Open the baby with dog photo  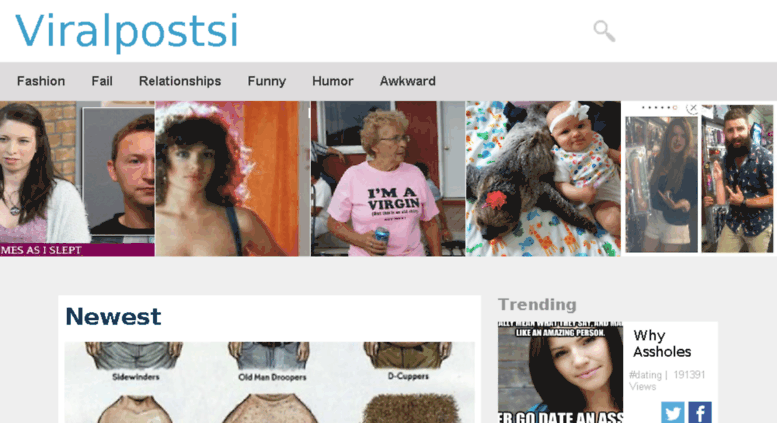543,179
